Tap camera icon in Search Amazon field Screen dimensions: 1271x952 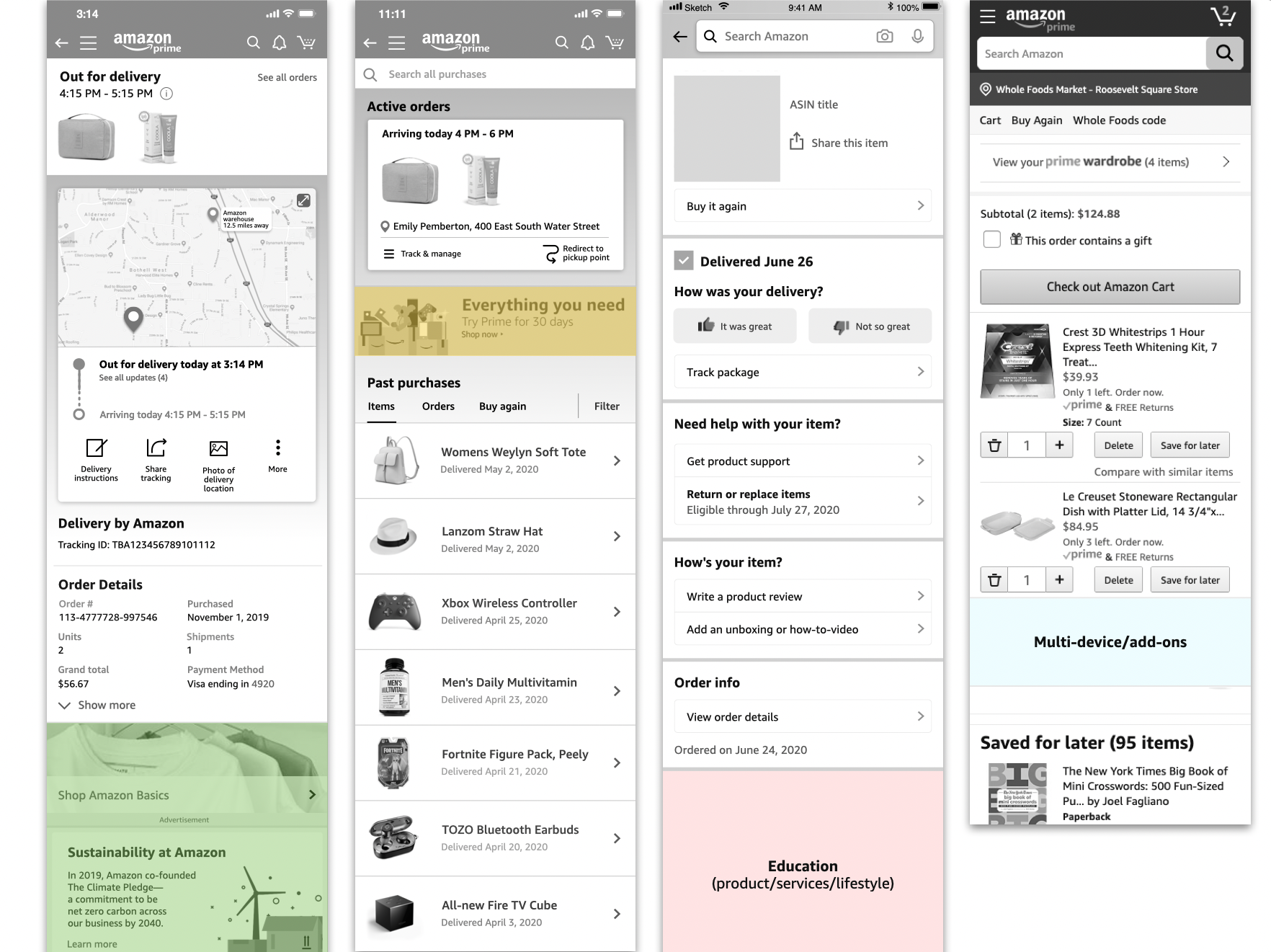[885, 36]
